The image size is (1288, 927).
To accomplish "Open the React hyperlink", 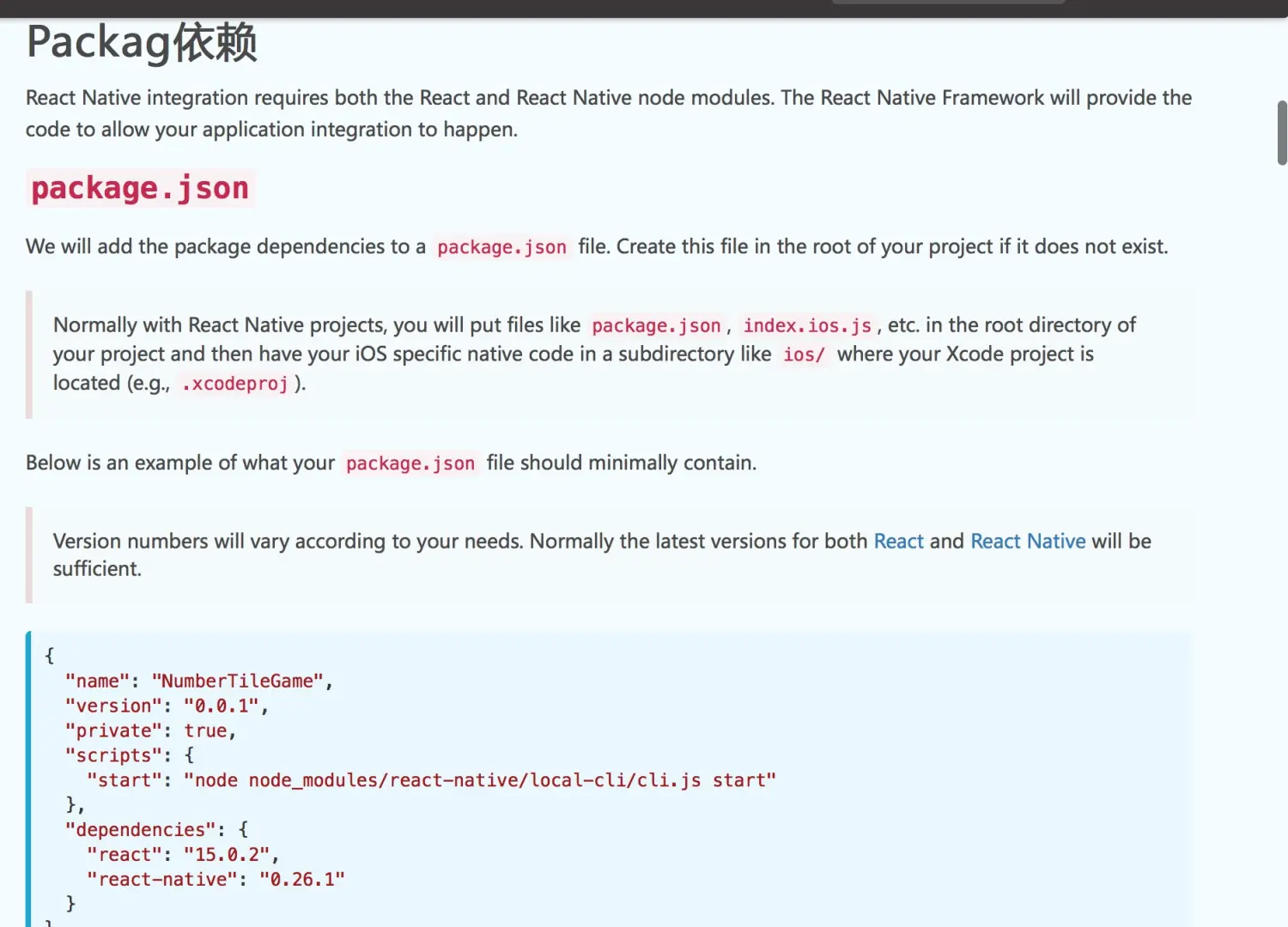I will click(898, 542).
